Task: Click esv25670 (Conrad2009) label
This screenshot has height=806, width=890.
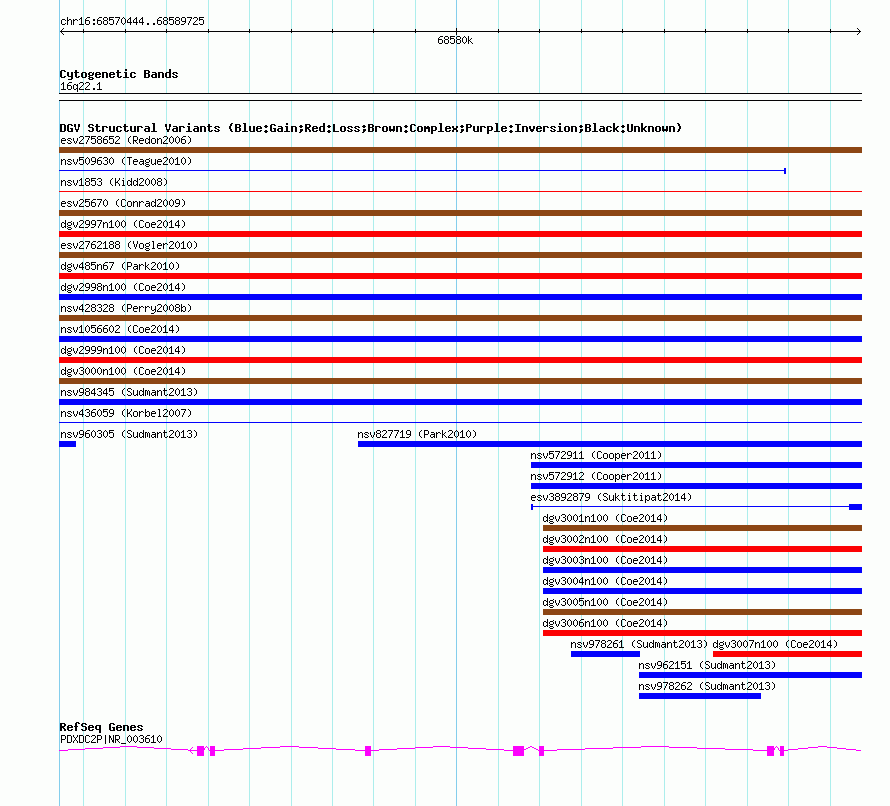Action: [123, 203]
